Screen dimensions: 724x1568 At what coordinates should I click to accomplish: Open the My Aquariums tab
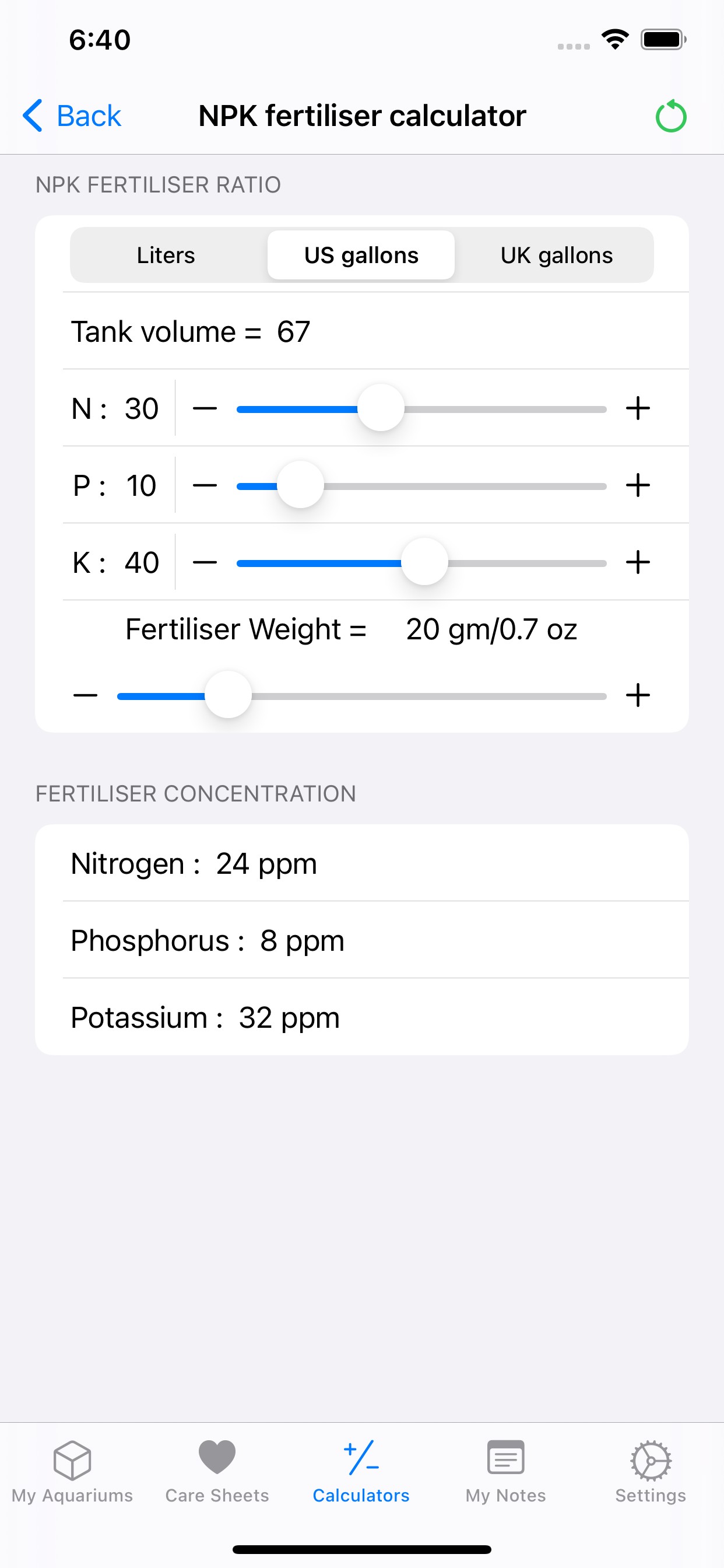click(x=72, y=1471)
